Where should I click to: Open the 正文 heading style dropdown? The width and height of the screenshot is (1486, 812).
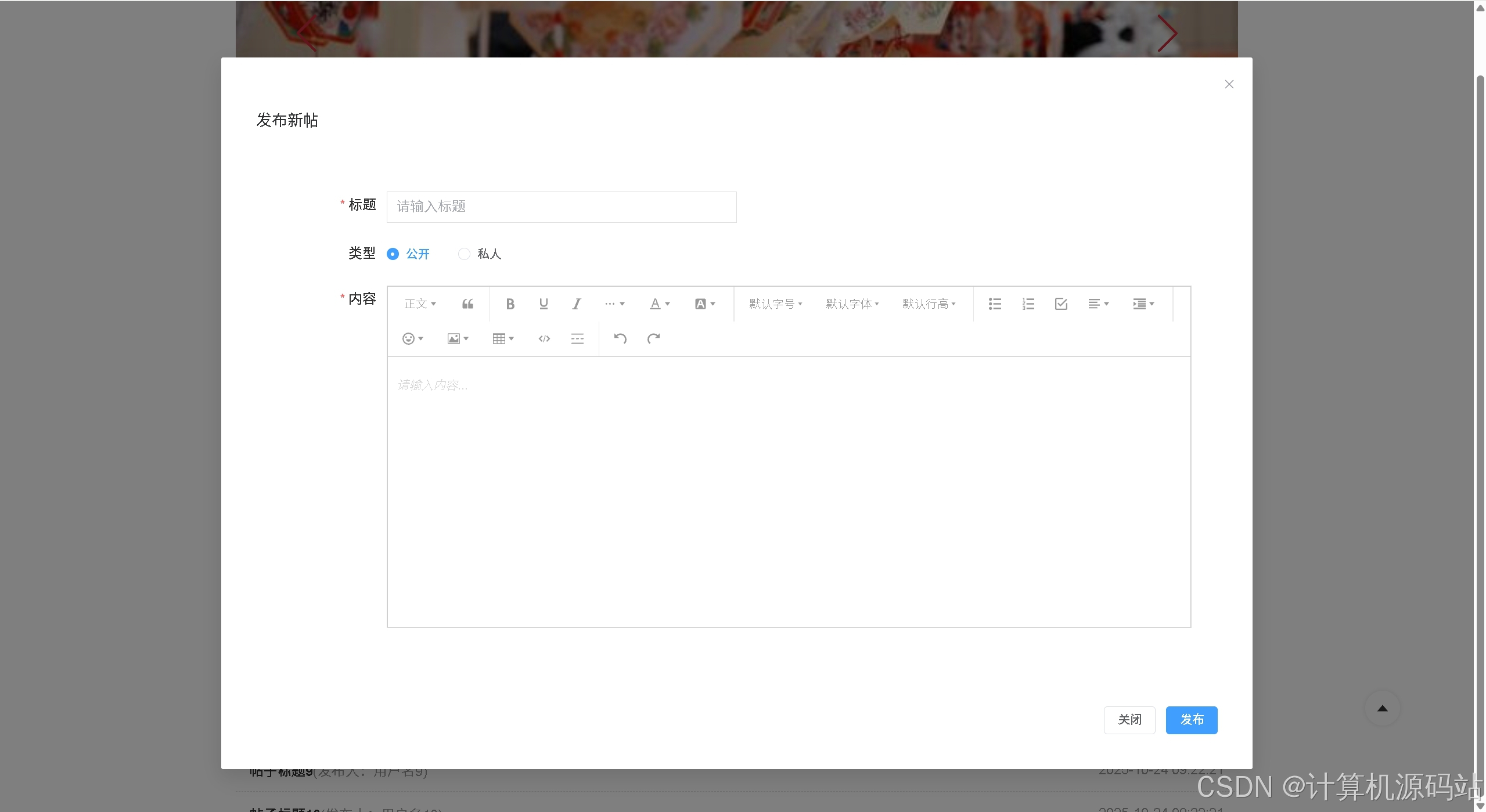pos(420,304)
